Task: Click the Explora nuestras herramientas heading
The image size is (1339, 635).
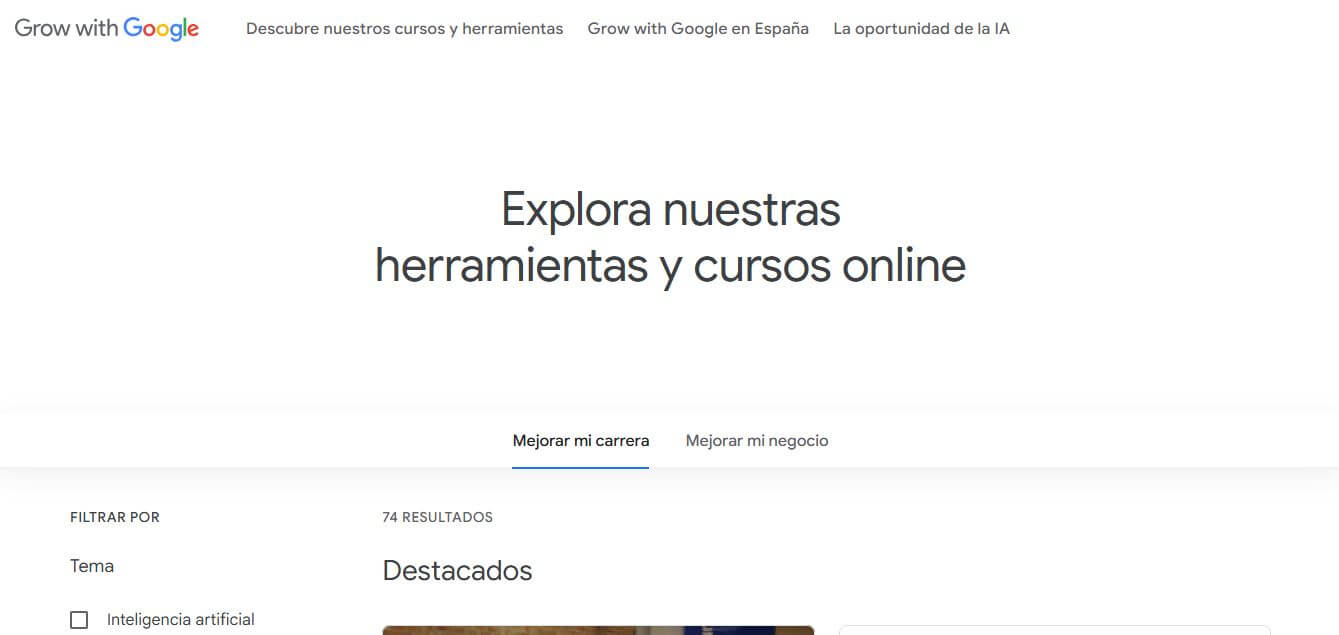Action: point(670,238)
